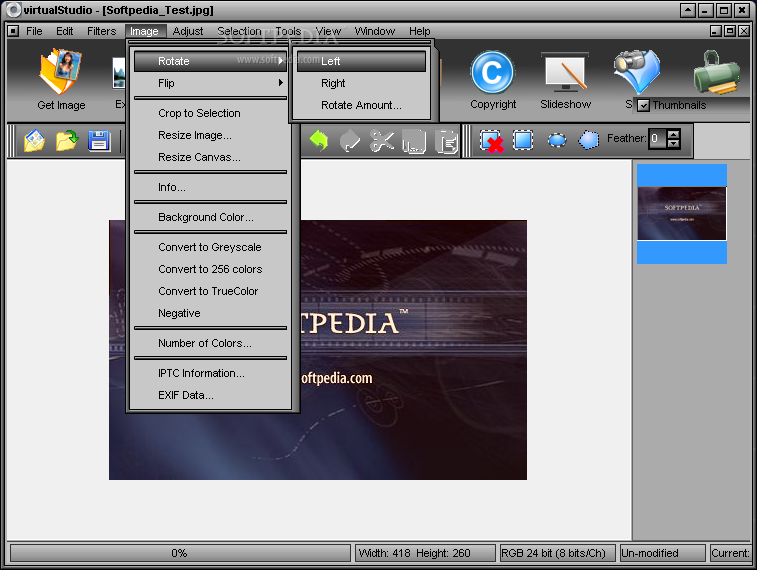Select the elliptical selection tool
Viewport: 757px width, 570px height.
pos(557,140)
